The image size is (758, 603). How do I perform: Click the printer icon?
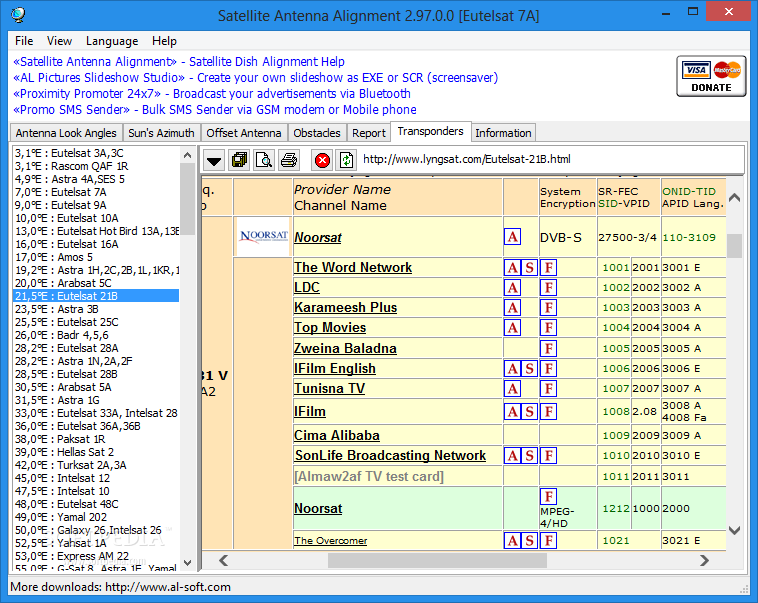tap(289, 160)
